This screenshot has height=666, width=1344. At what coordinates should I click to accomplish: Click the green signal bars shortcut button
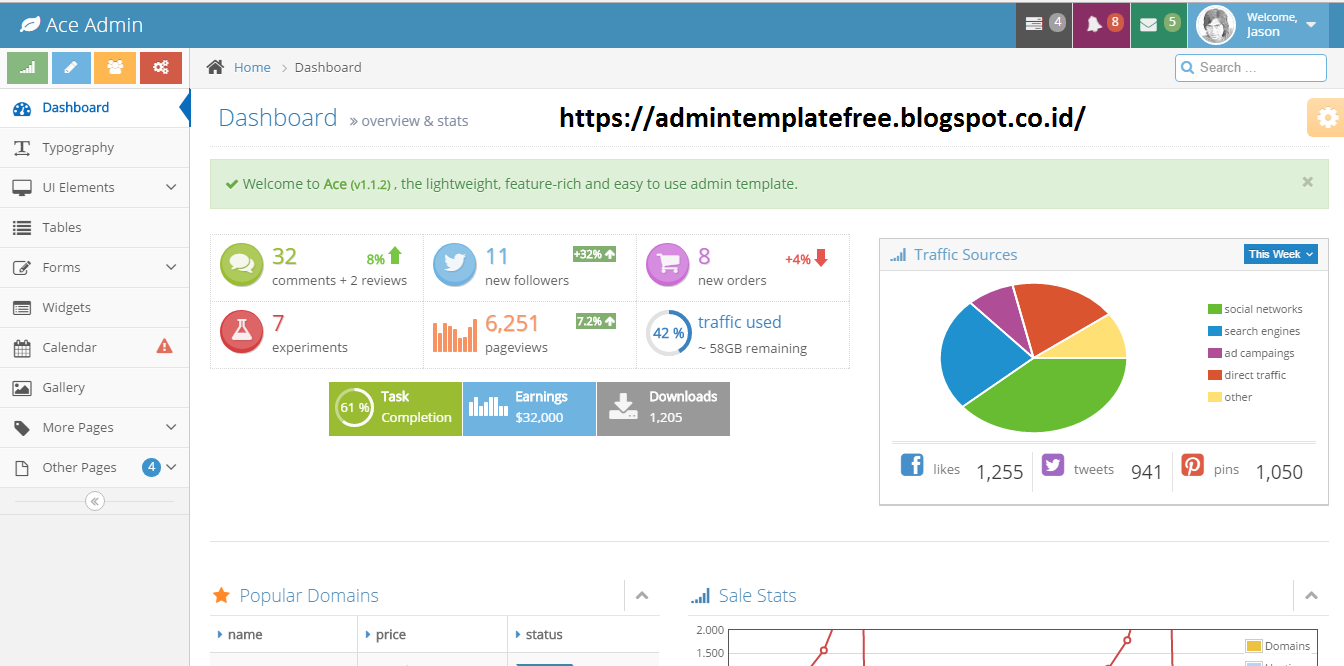click(27, 68)
